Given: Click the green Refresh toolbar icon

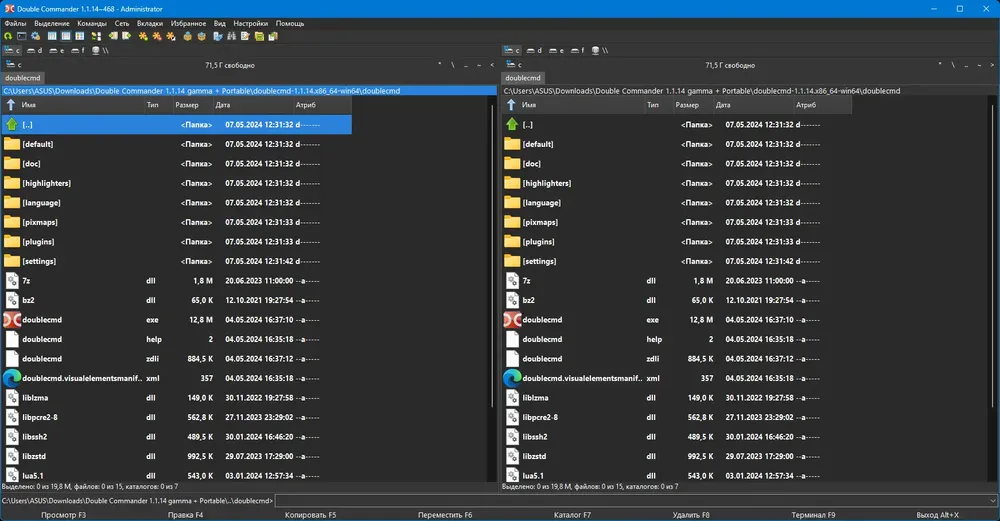Looking at the screenshot, I should tap(8, 36).
